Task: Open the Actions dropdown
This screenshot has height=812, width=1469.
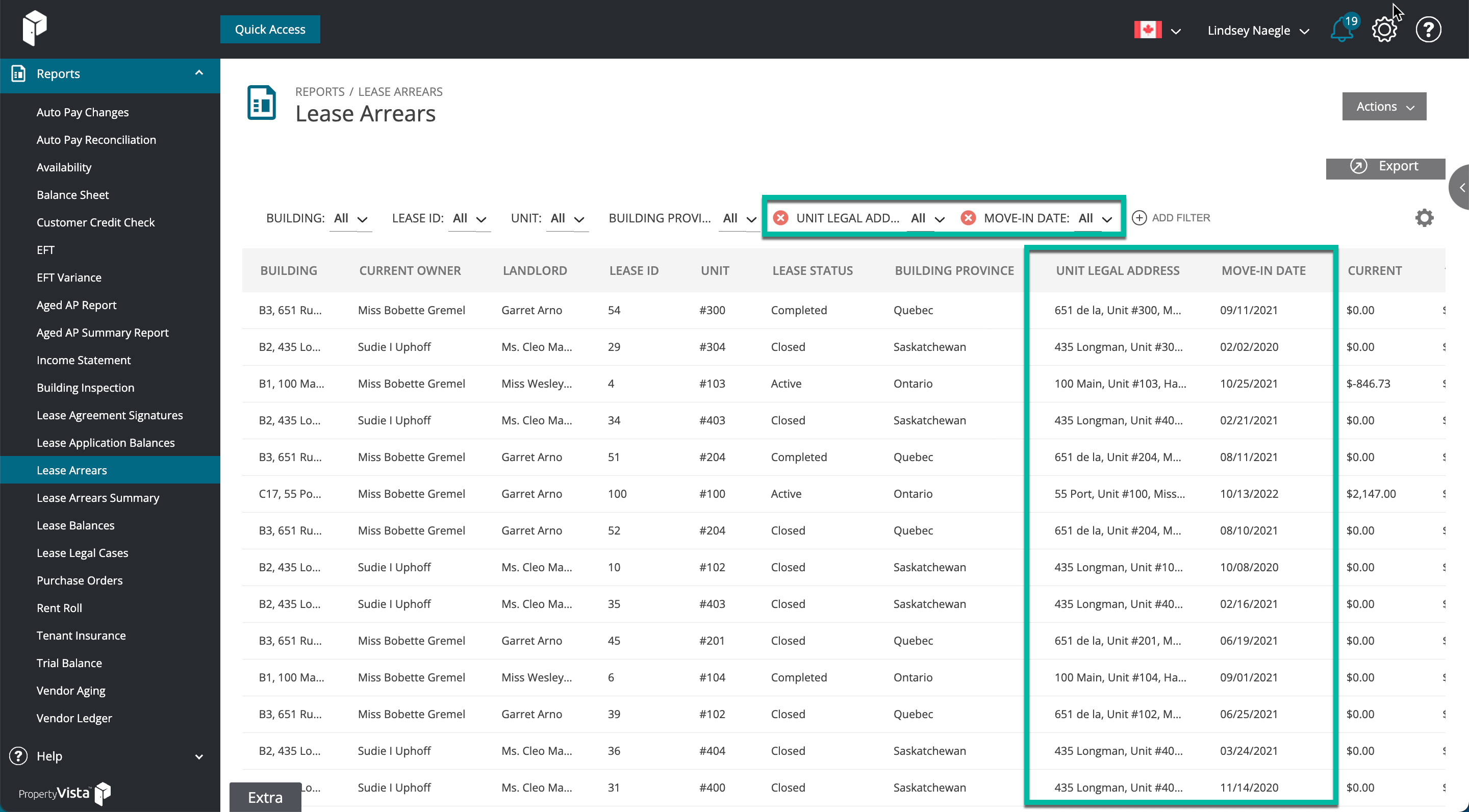Action: (x=1384, y=107)
